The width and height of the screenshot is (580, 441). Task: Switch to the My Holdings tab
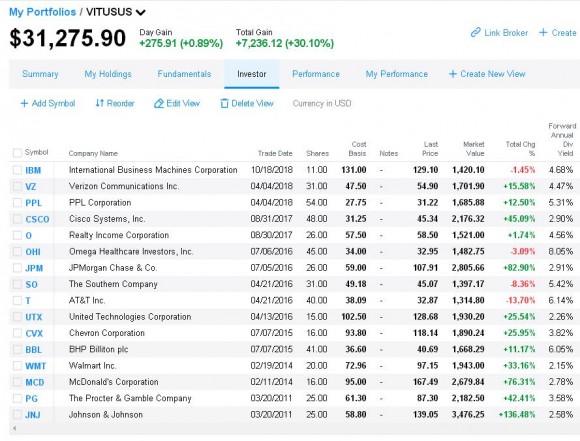point(108,74)
